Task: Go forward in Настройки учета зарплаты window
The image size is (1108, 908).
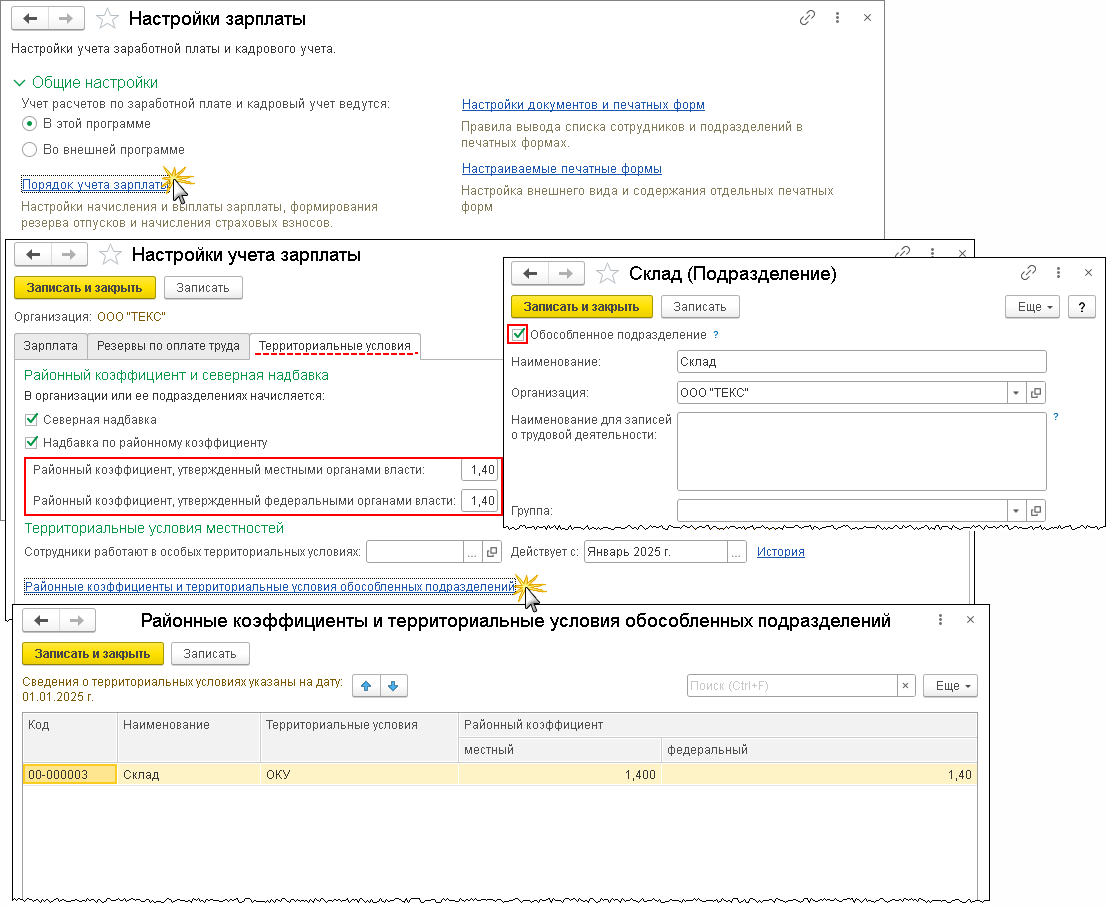Action: pos(69,254)
